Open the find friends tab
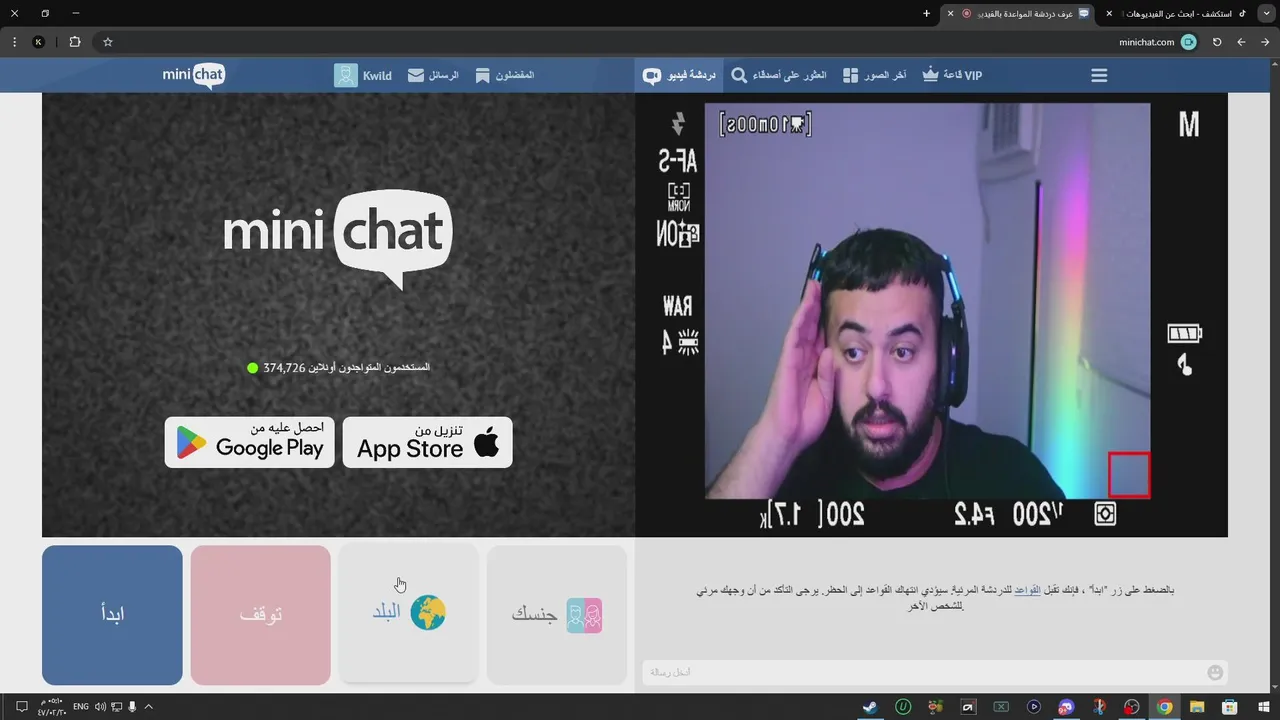Image resolution: width=1280 pixels, height=720 pixels. tap(779, 75)
